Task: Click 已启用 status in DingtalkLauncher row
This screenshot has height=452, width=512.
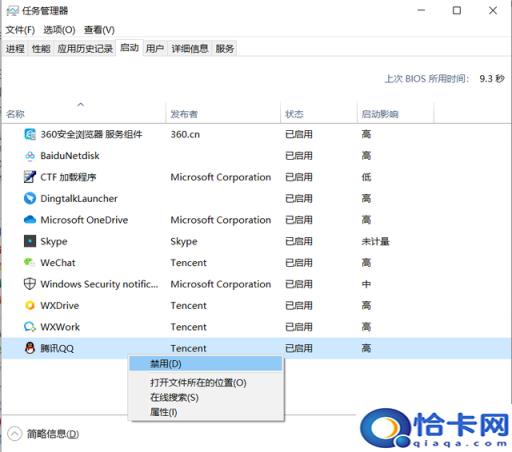Action: (299, 199)
